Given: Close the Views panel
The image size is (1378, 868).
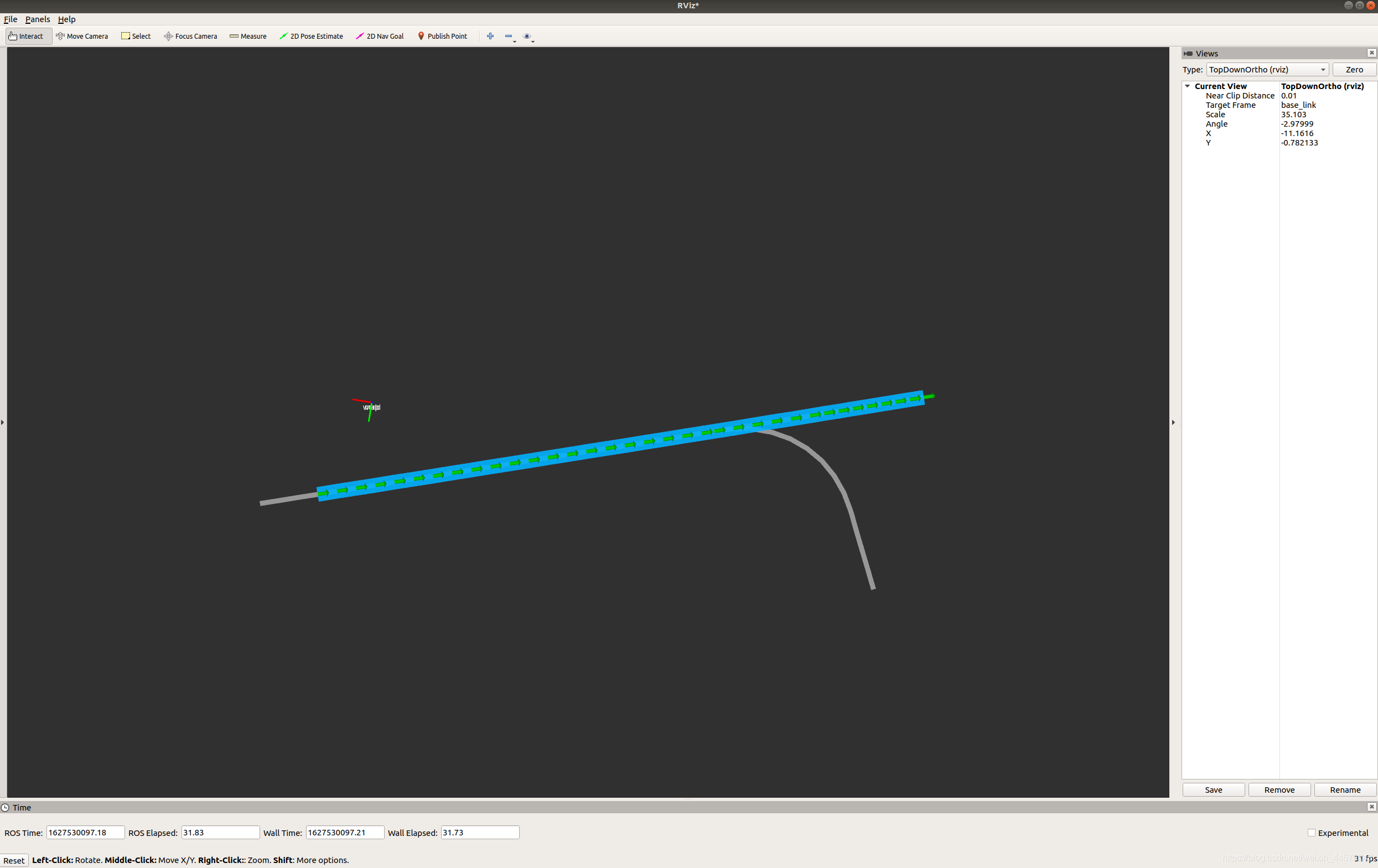Looking at the screenshot, I should point(1371,53).
